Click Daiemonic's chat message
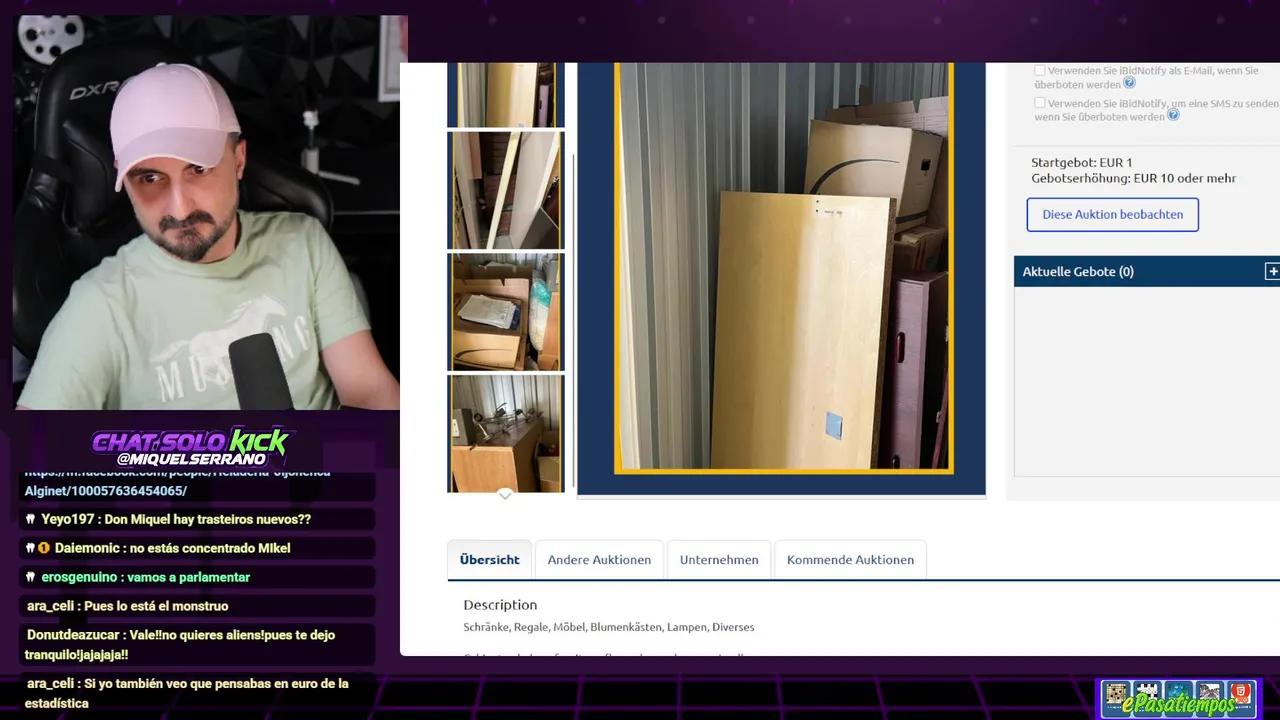This screenshot has width=1280, height=720. click(x=197, y=548)
